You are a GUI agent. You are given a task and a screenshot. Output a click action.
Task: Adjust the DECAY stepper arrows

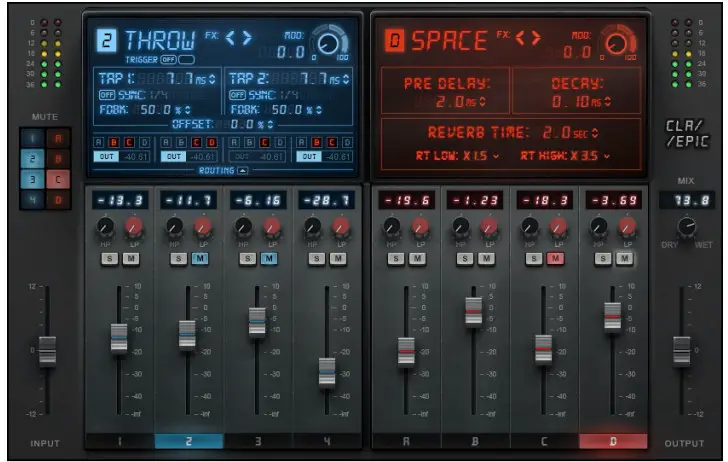click(608, 102)
